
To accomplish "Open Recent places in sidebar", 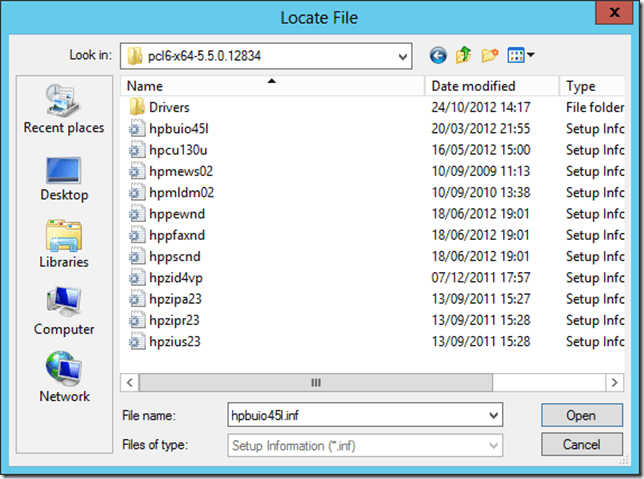I will pos(64,110).
